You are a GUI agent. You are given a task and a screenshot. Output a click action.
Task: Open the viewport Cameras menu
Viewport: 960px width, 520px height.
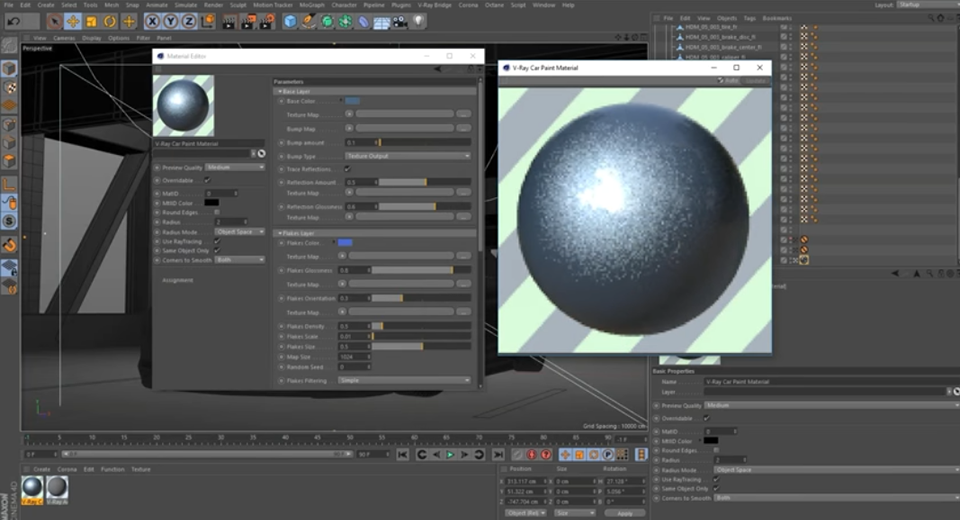pos(64,38)
